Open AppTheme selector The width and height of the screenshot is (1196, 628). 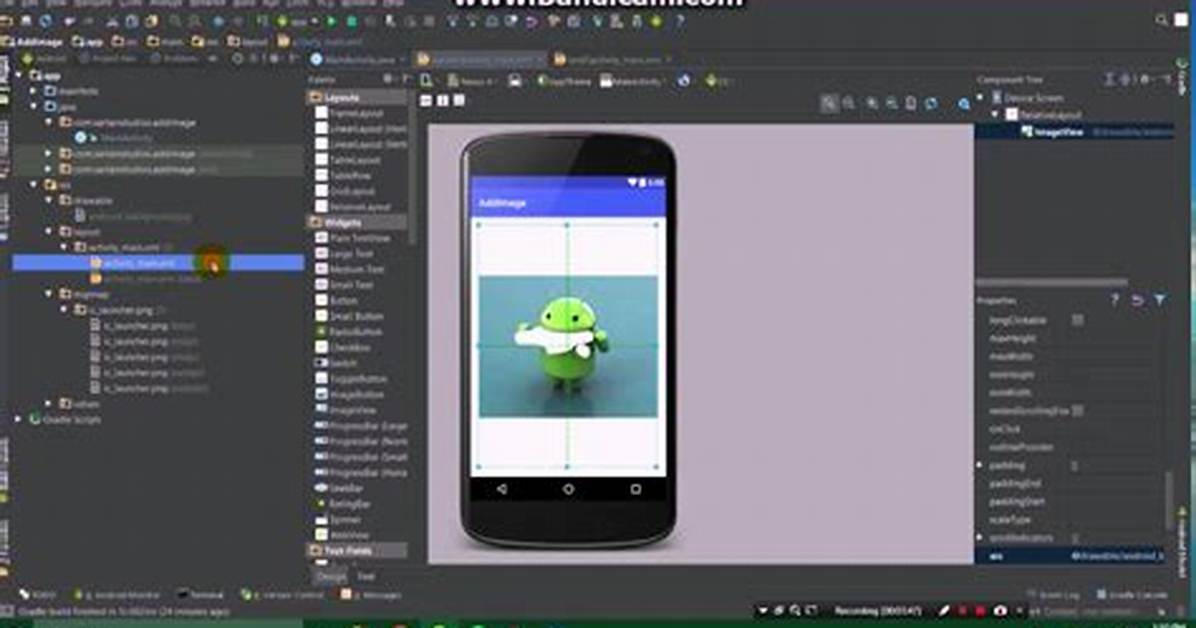[x=564, y=81]
